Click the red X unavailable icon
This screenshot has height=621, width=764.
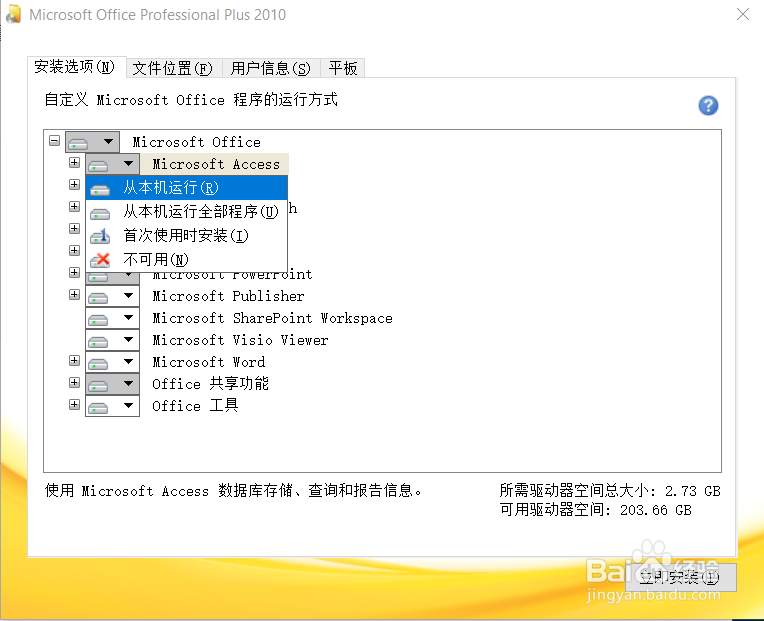100,260
